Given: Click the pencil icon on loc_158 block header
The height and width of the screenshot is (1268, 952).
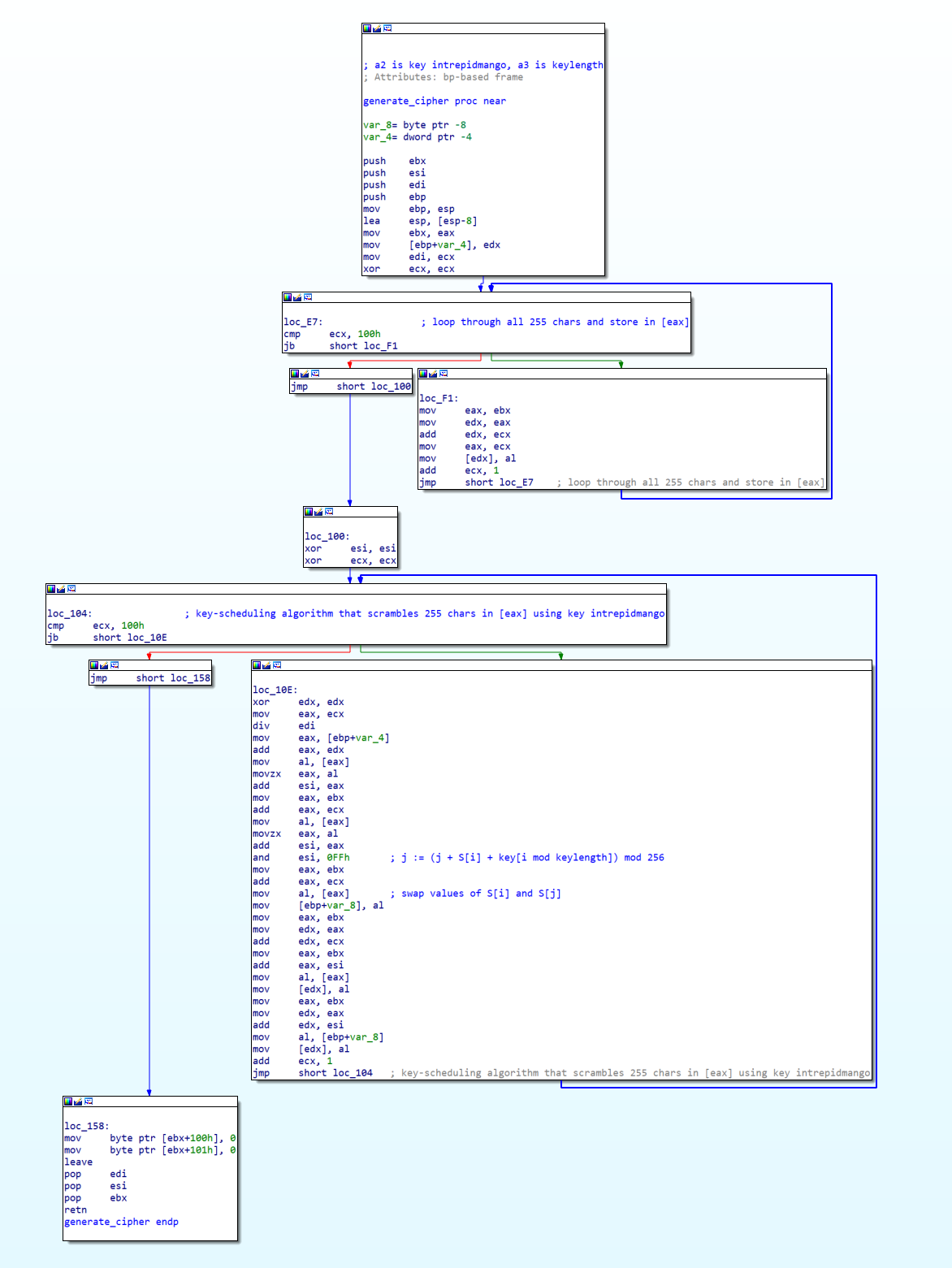Looking at the screenshot, I should [76, 1101].
